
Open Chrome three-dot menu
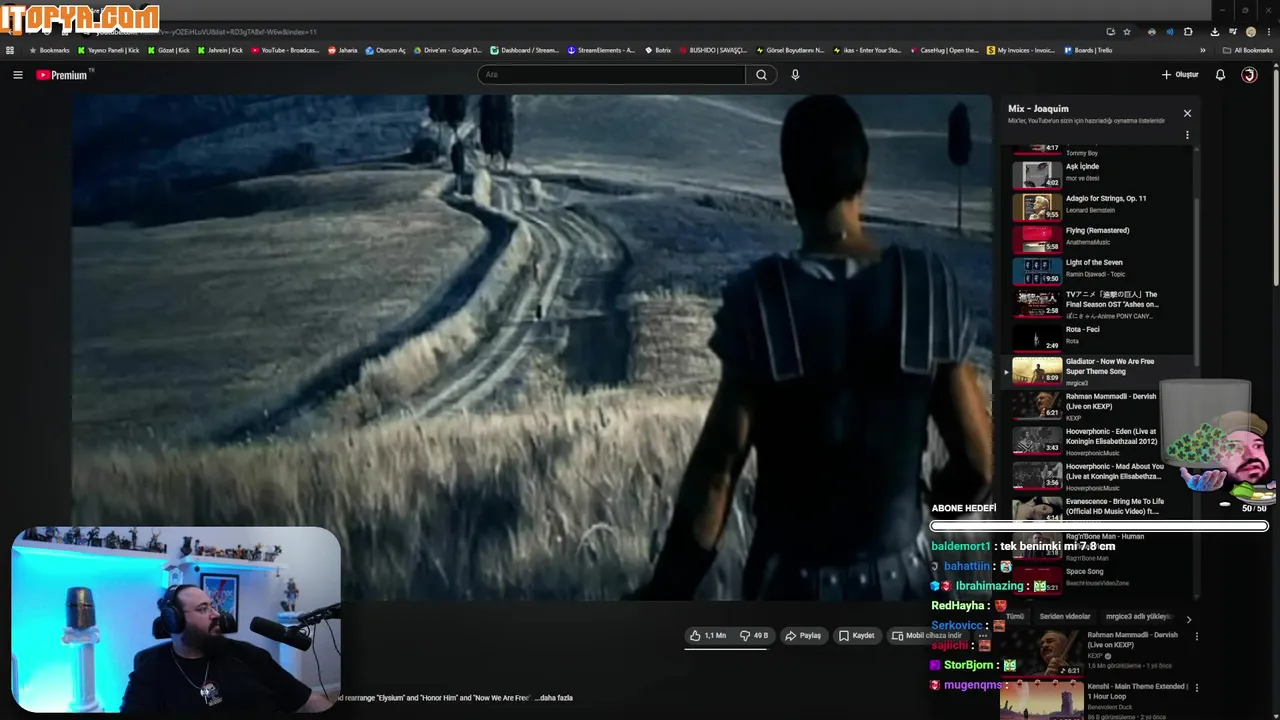1268,32
